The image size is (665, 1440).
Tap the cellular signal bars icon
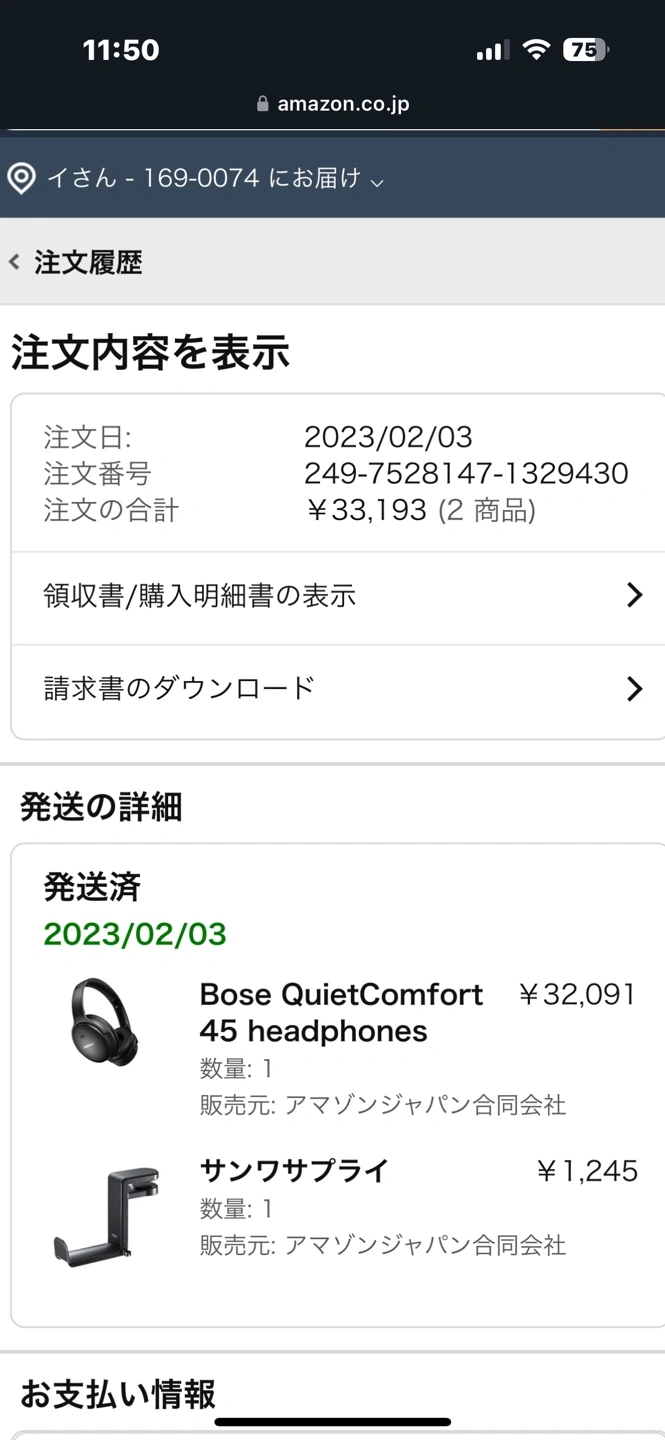(x=492, y=50)
